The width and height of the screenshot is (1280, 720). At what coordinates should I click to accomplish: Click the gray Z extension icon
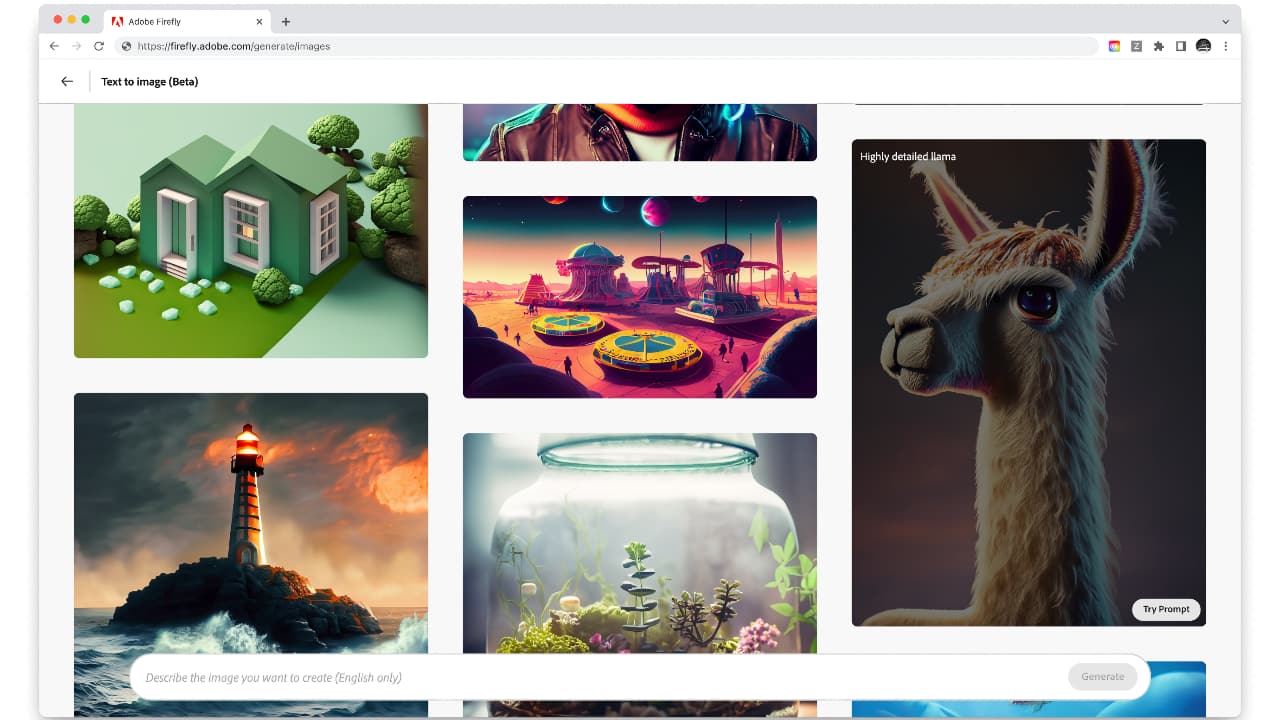tap(1136, 46)
